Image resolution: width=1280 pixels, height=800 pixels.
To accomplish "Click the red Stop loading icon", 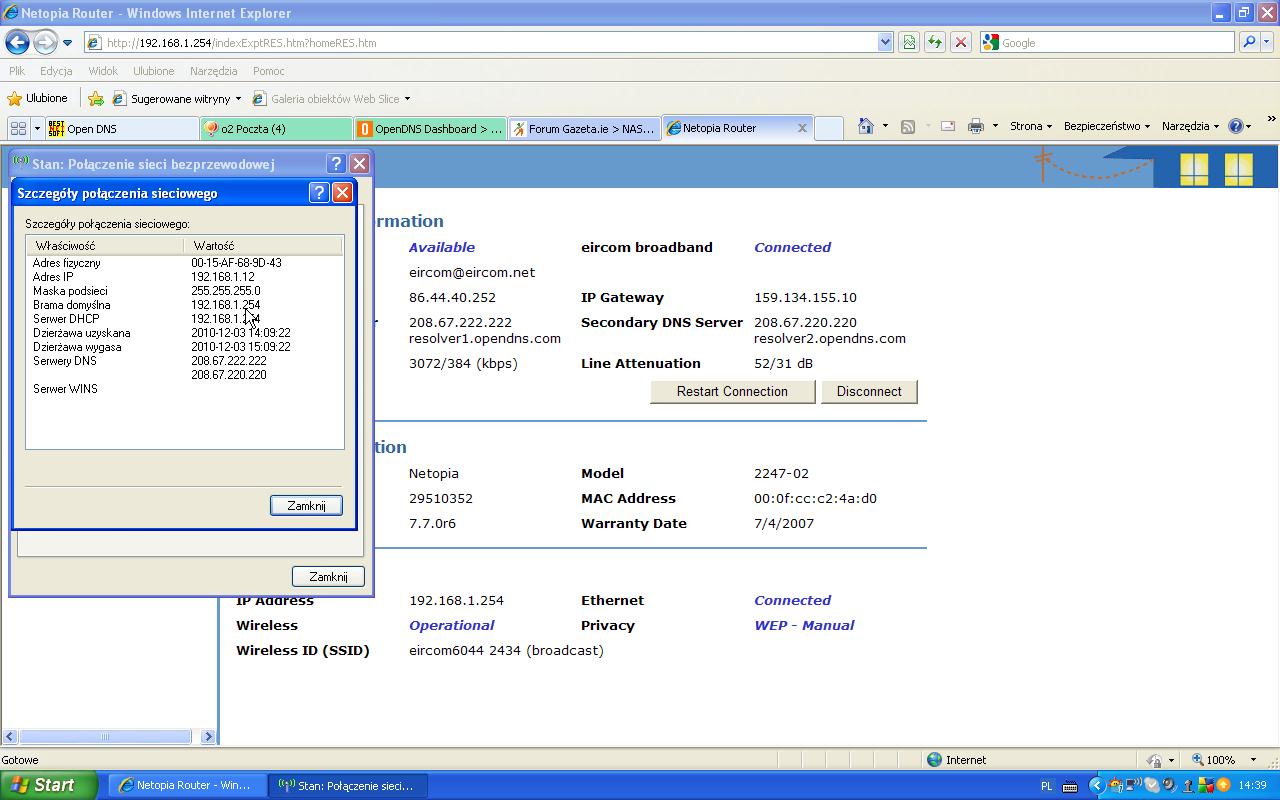I will pyautogui.click(x=961, y=43).
